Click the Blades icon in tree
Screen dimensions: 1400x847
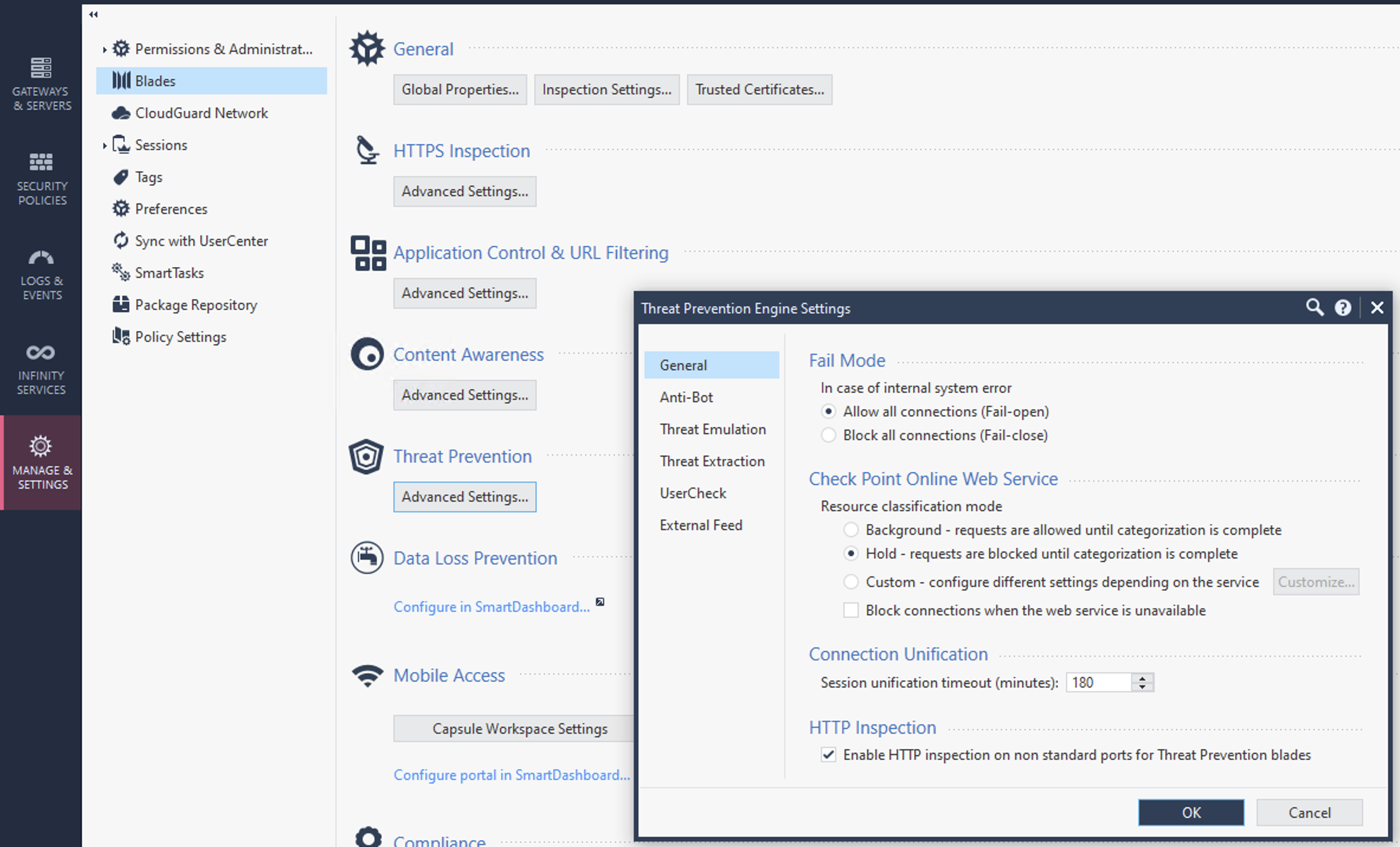pos(121,81)
